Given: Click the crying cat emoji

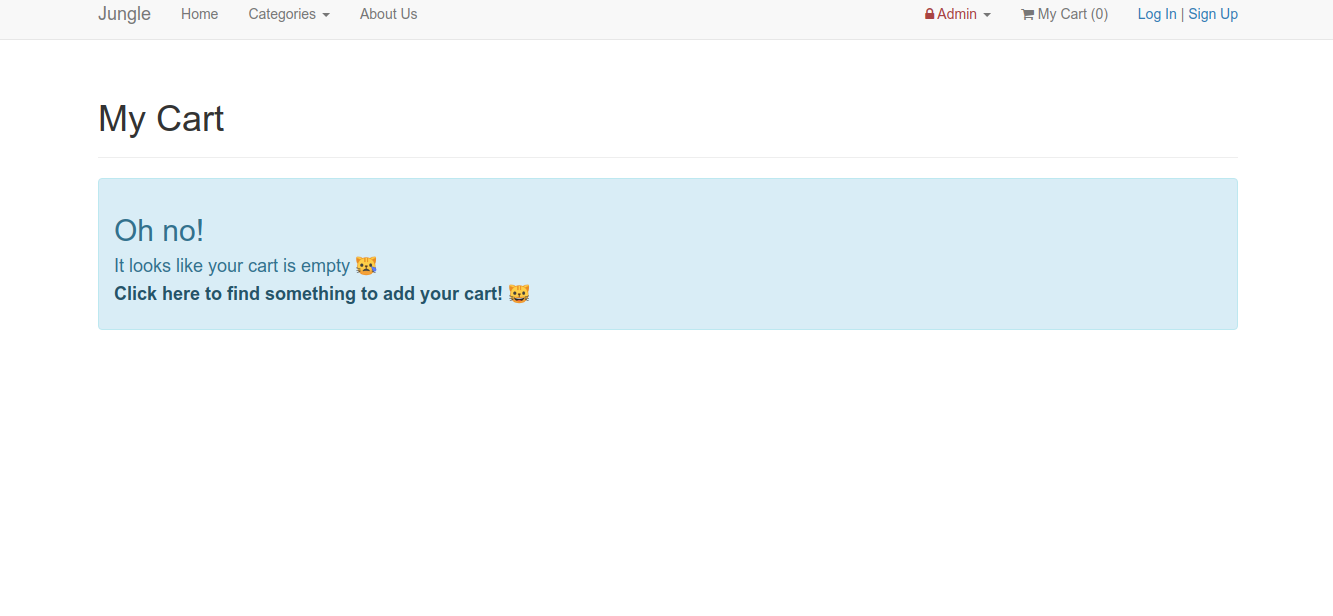Looking at the screenshot, I should coord(366,266).
